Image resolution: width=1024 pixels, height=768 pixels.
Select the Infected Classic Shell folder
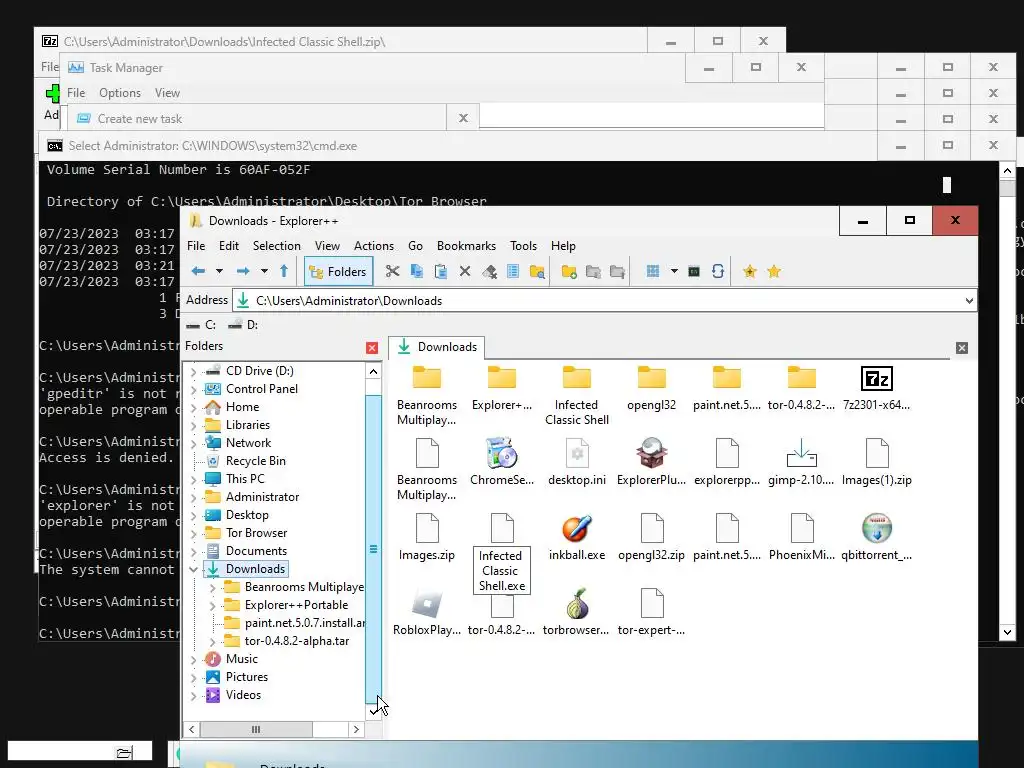coord(577,395)
